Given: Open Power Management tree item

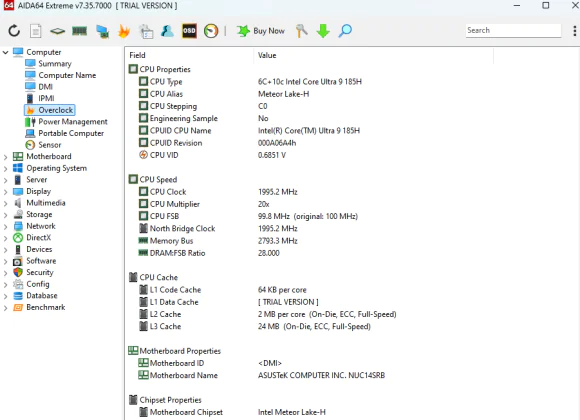Looking at the screenshot, I should (x=72, y=122).
